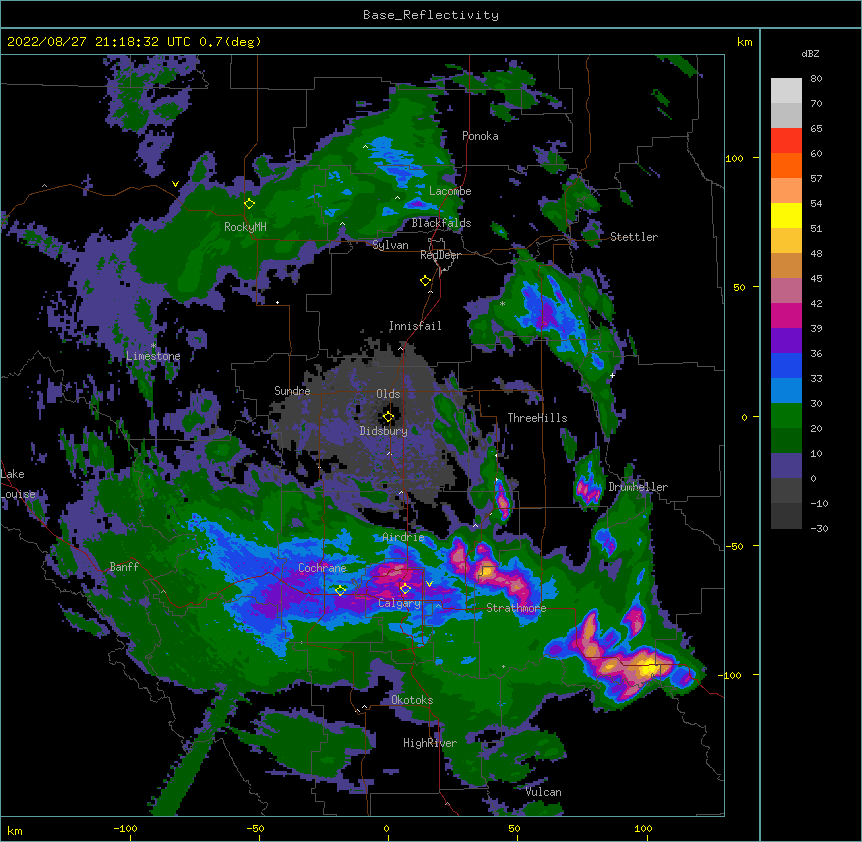Click the Okotoks city label
Image resolution: width=862 pixels, height=842 pixels.
pyautogui.click(x=412, y=700)
